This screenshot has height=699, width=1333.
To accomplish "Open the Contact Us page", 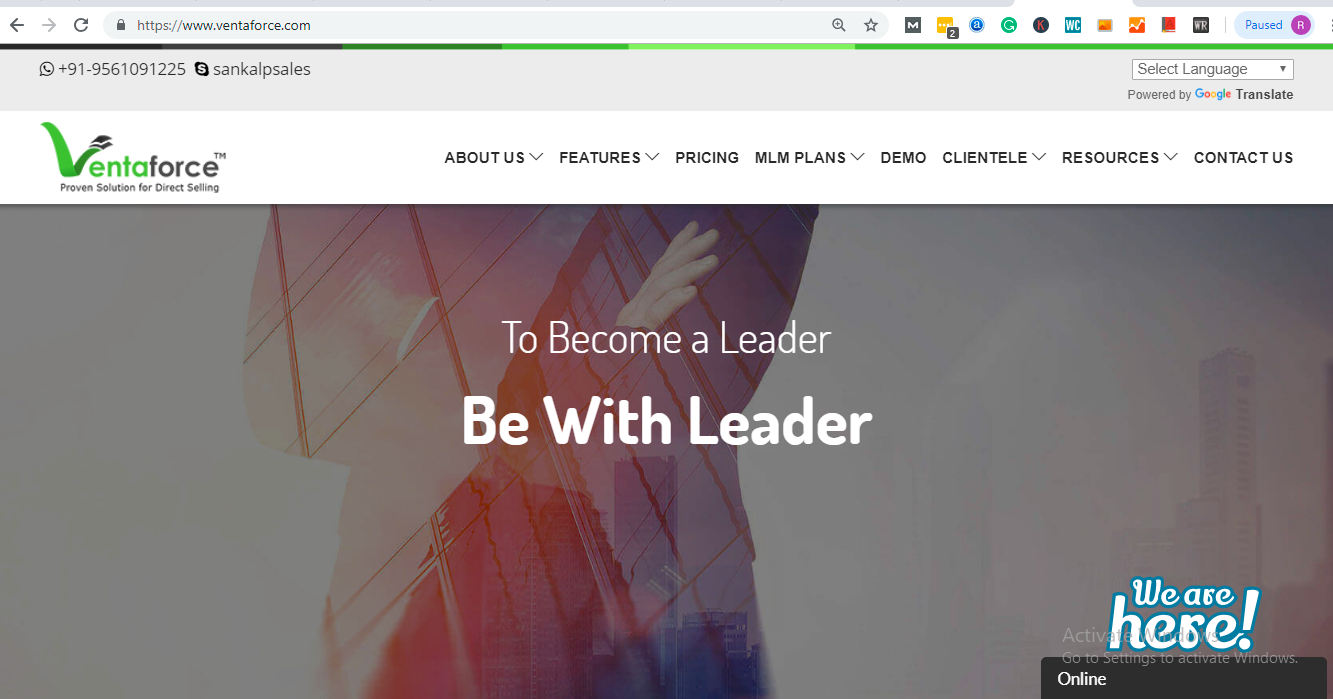I will click(x=1243, y=157).
